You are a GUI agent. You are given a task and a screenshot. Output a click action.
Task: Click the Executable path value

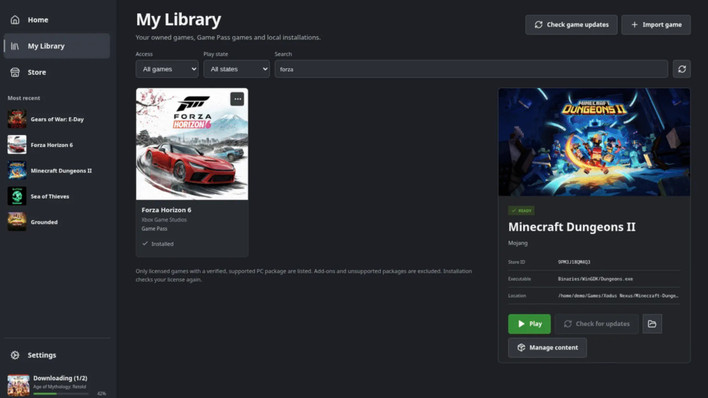point(595,279)
